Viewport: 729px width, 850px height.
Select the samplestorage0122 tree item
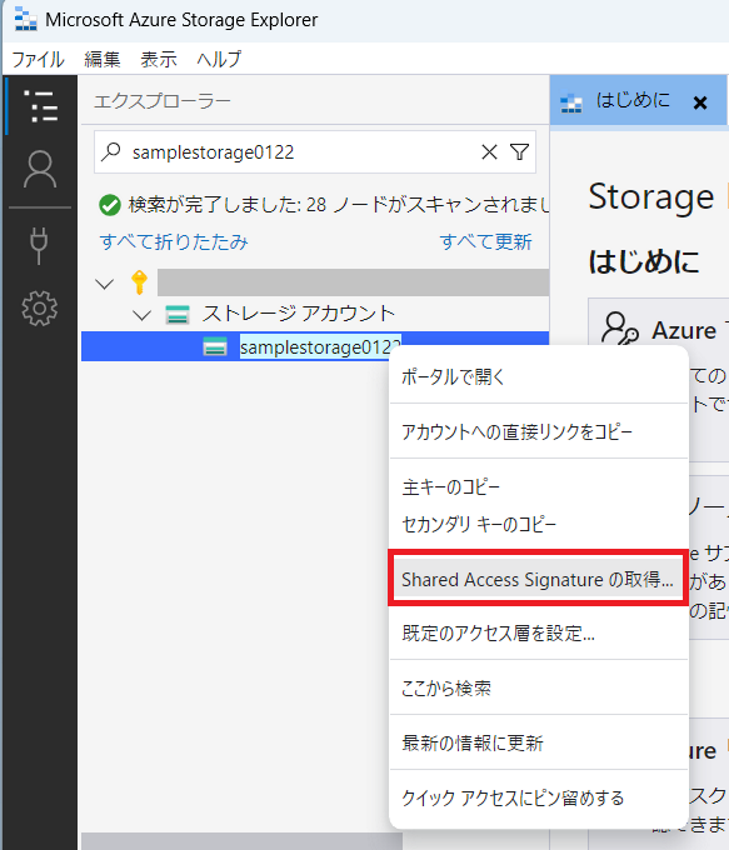coord(315,346)
